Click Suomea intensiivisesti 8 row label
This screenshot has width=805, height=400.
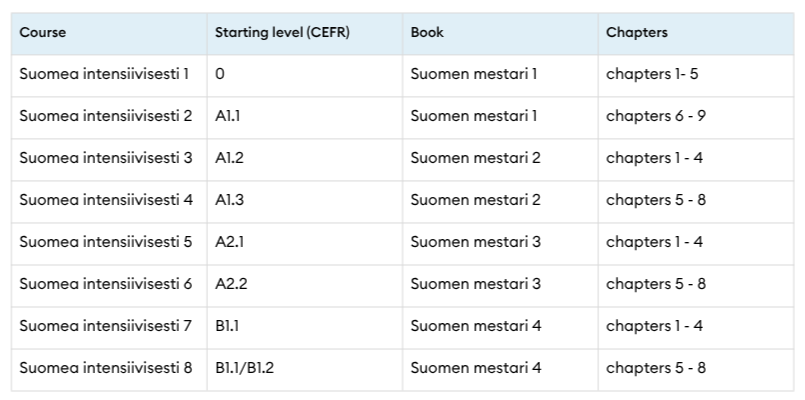coord(105,368)
